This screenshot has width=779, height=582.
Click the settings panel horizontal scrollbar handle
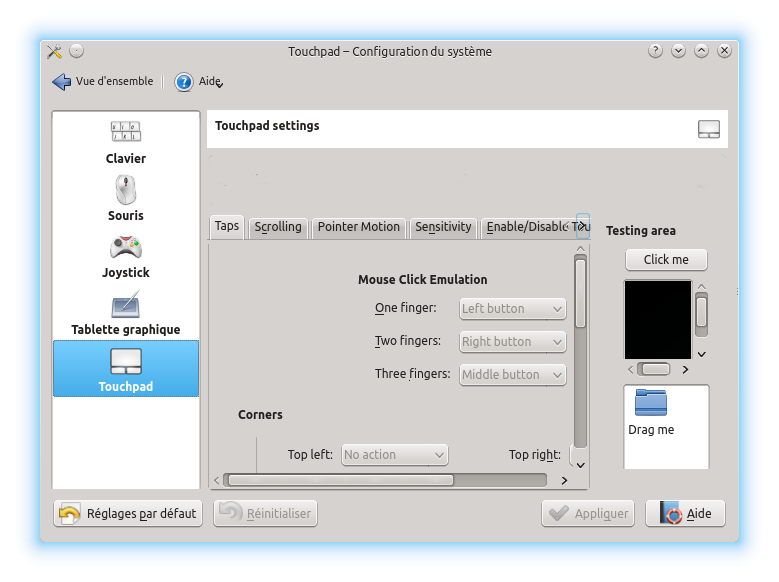tap(341, 480)
